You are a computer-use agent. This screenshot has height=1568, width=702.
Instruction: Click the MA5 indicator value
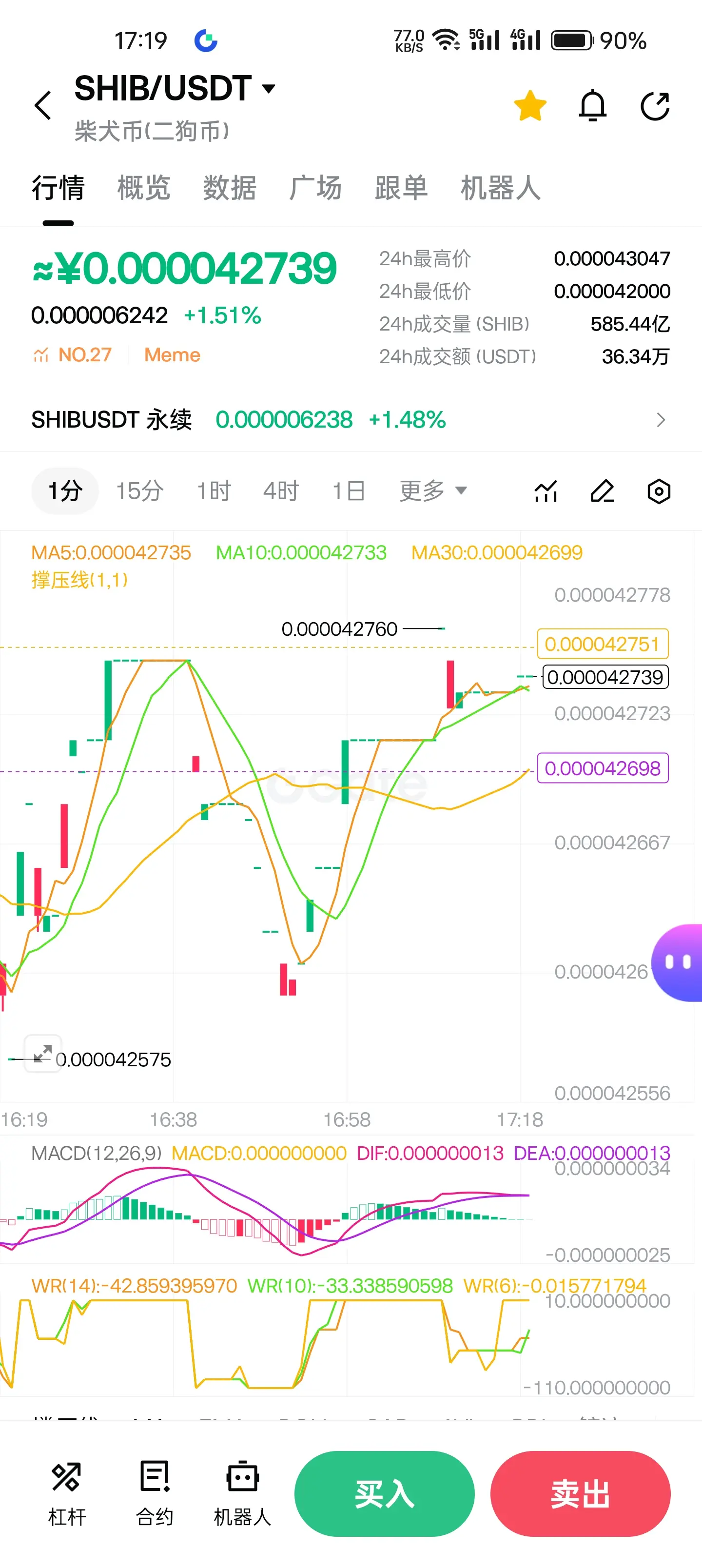[112, 553]
